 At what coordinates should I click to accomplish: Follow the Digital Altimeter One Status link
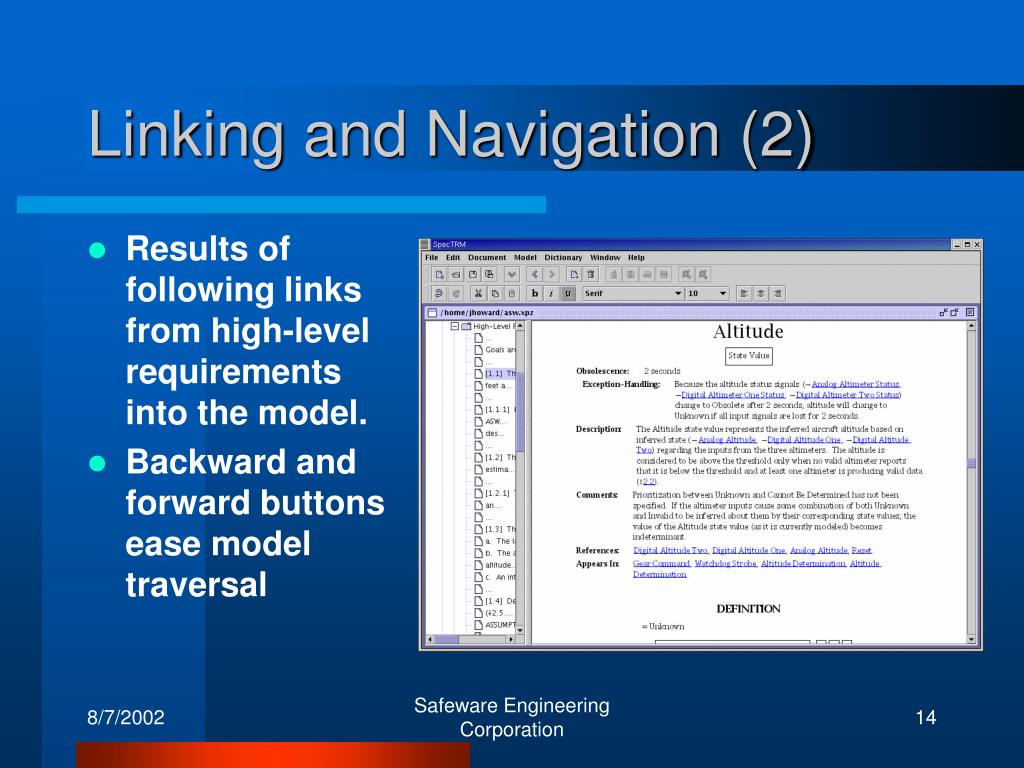click(733, 394)
